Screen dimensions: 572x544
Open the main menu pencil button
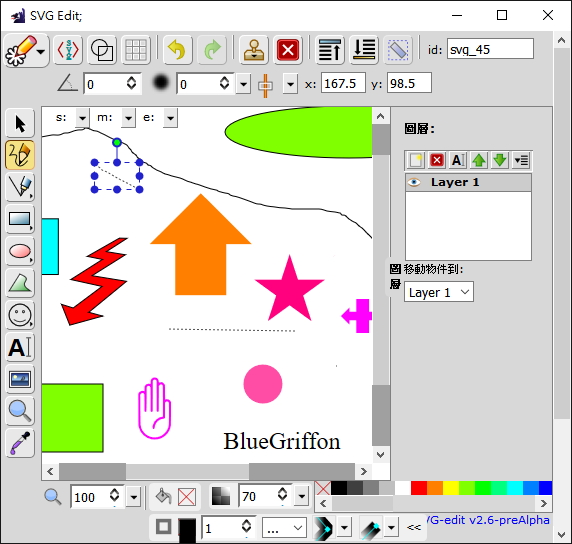click(x=26, y=51)
